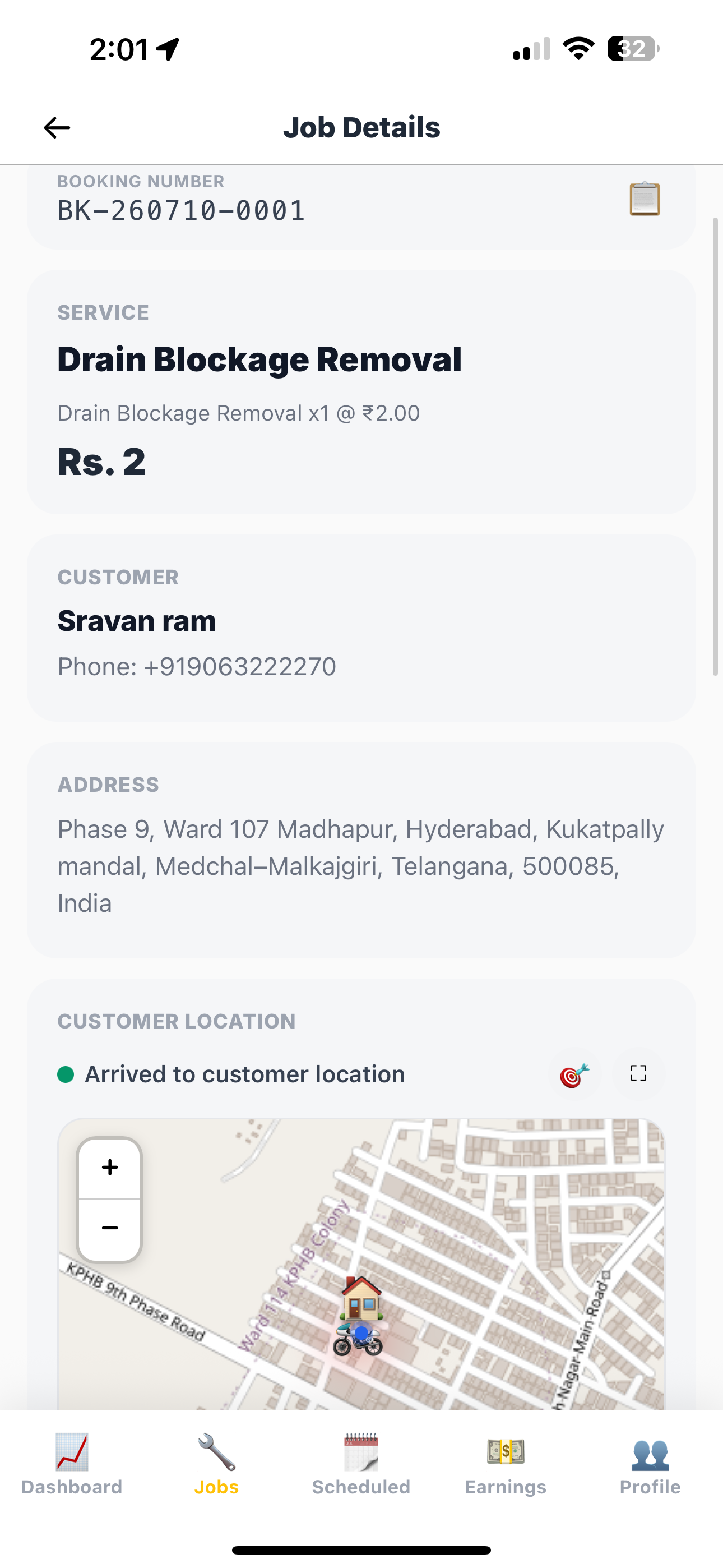Screen dimensions: 723x1568
Task: Switch to the Jobs tab
Action: point(217,1464)
